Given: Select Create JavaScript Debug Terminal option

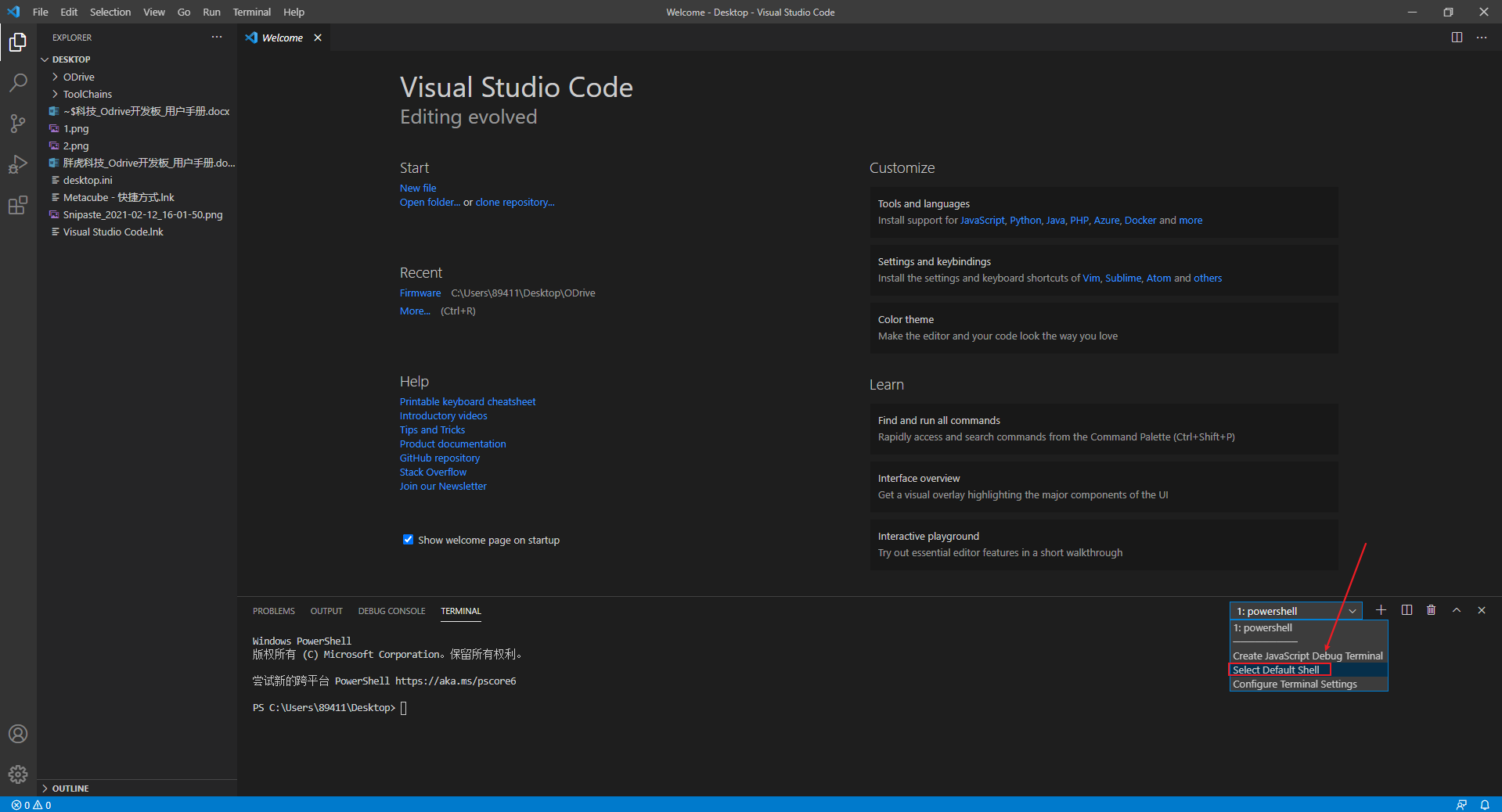Looking at the screenshot, I should point(1309,656).
